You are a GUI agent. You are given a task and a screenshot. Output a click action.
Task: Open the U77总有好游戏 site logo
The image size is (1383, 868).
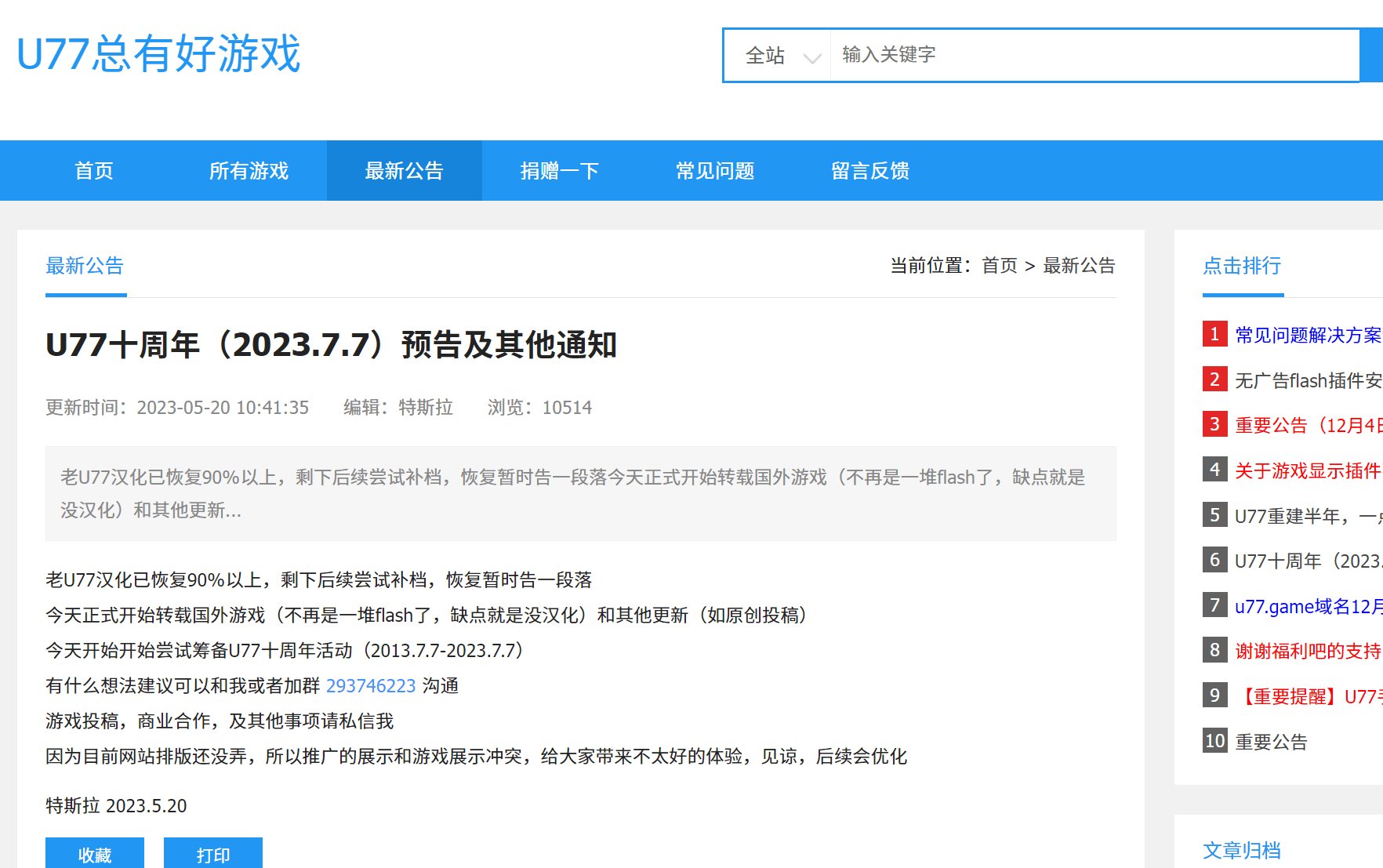click(x=158, y=53)
